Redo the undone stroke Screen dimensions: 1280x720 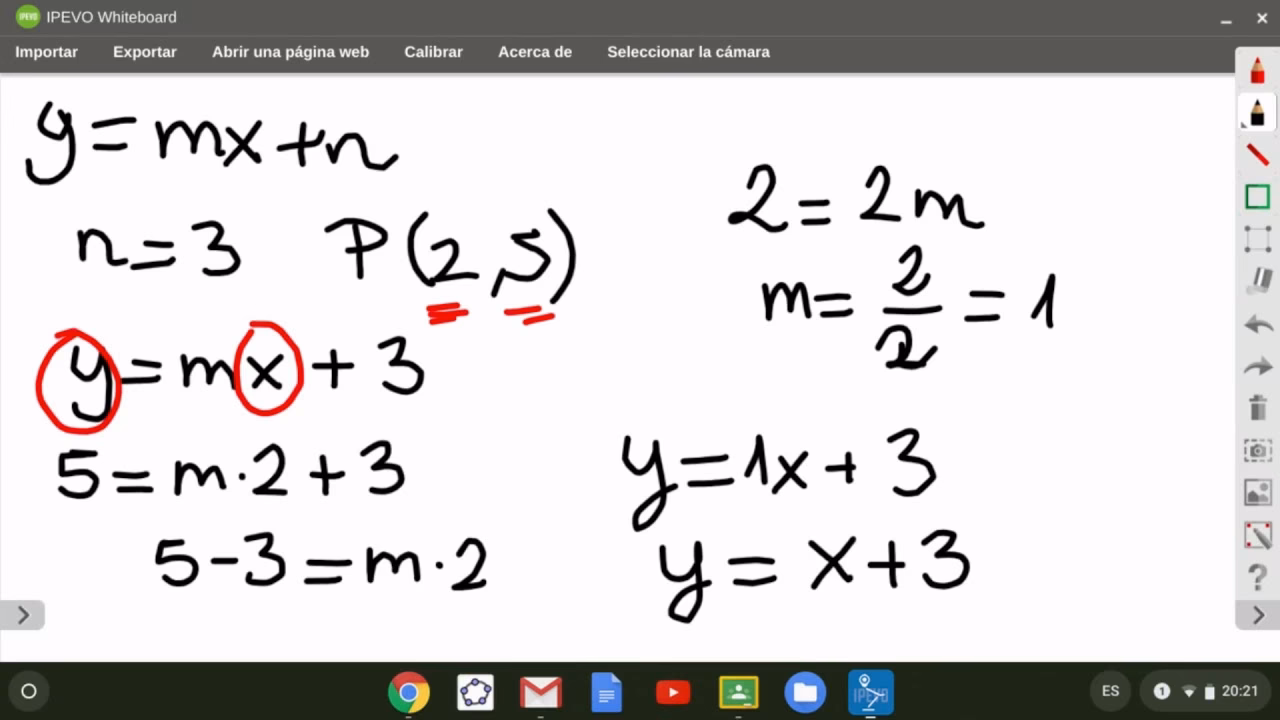click(1257, 366)
